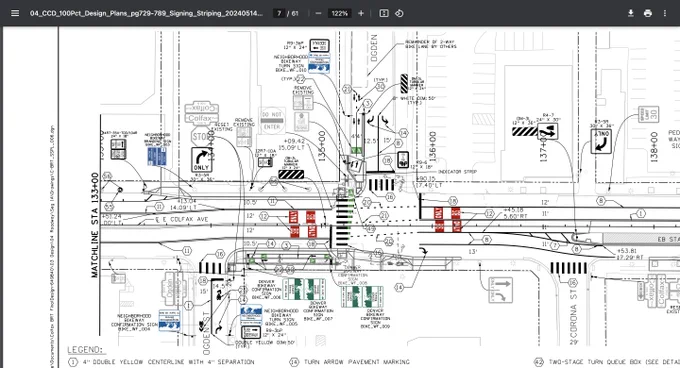680x368 pixels.
Task: Toggle fit to page view
Action: click(384, 13)
